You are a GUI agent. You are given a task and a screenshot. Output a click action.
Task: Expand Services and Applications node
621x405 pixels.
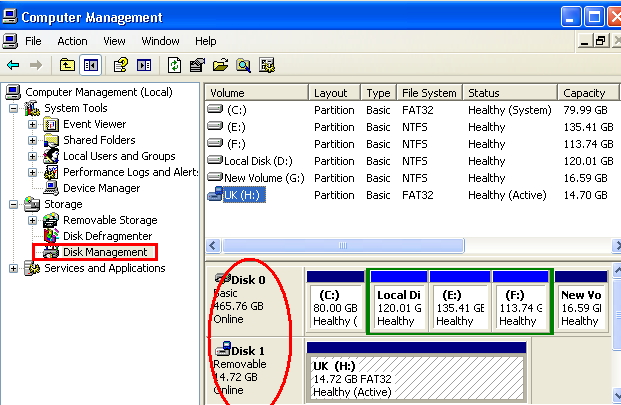[x=13, y=268]
